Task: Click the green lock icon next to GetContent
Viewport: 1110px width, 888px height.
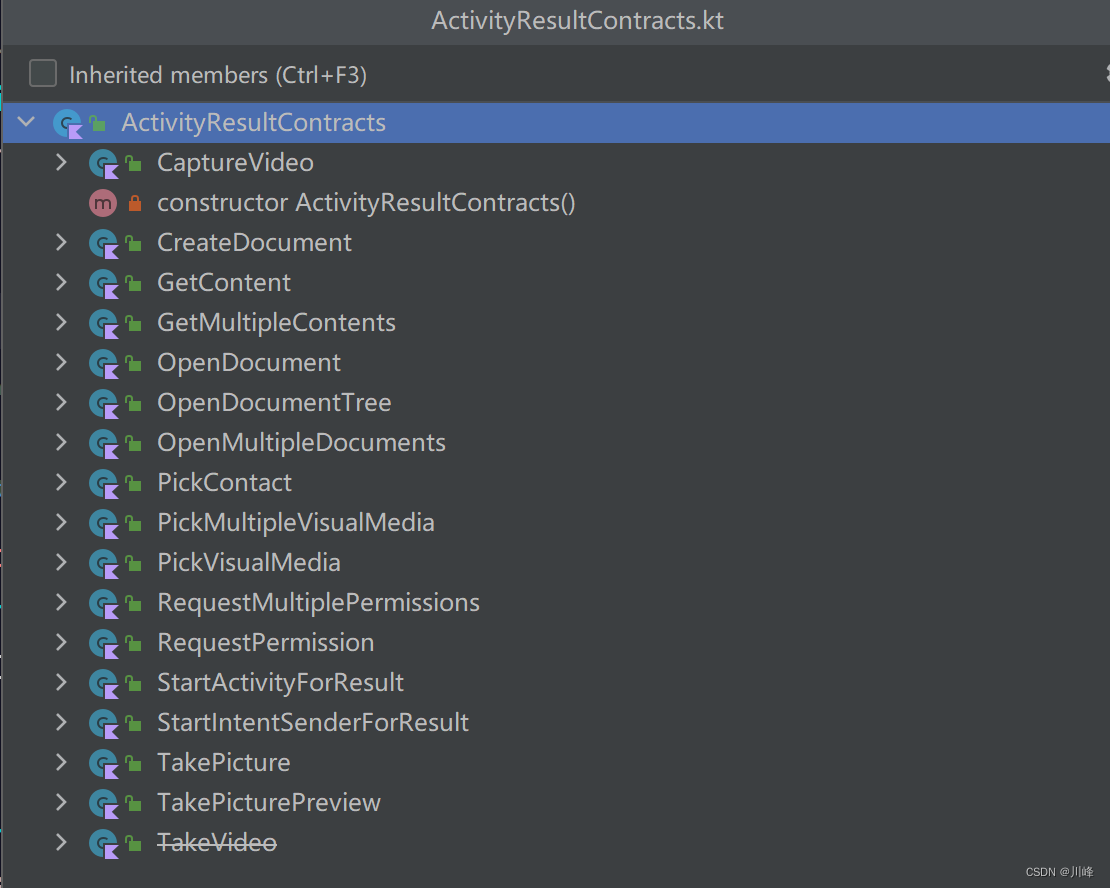Action: 133,282
